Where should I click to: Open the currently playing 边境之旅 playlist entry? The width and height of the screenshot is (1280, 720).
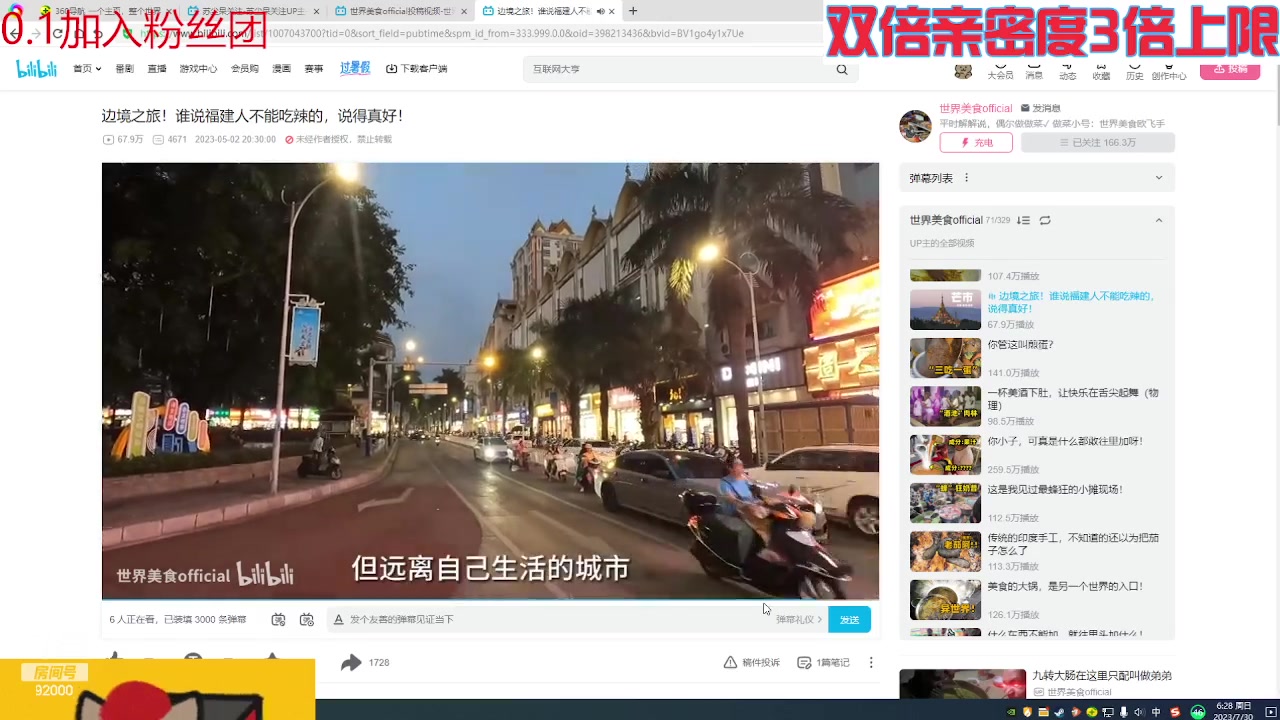1037,310
